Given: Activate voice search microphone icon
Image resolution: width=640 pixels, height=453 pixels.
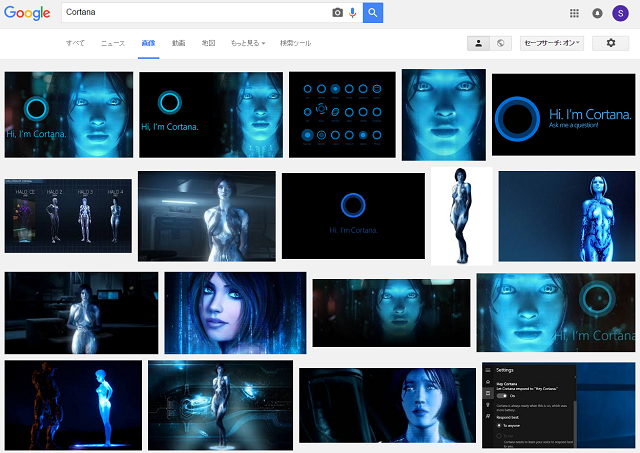Looking at the screenshot, I should tap(353, 13).
